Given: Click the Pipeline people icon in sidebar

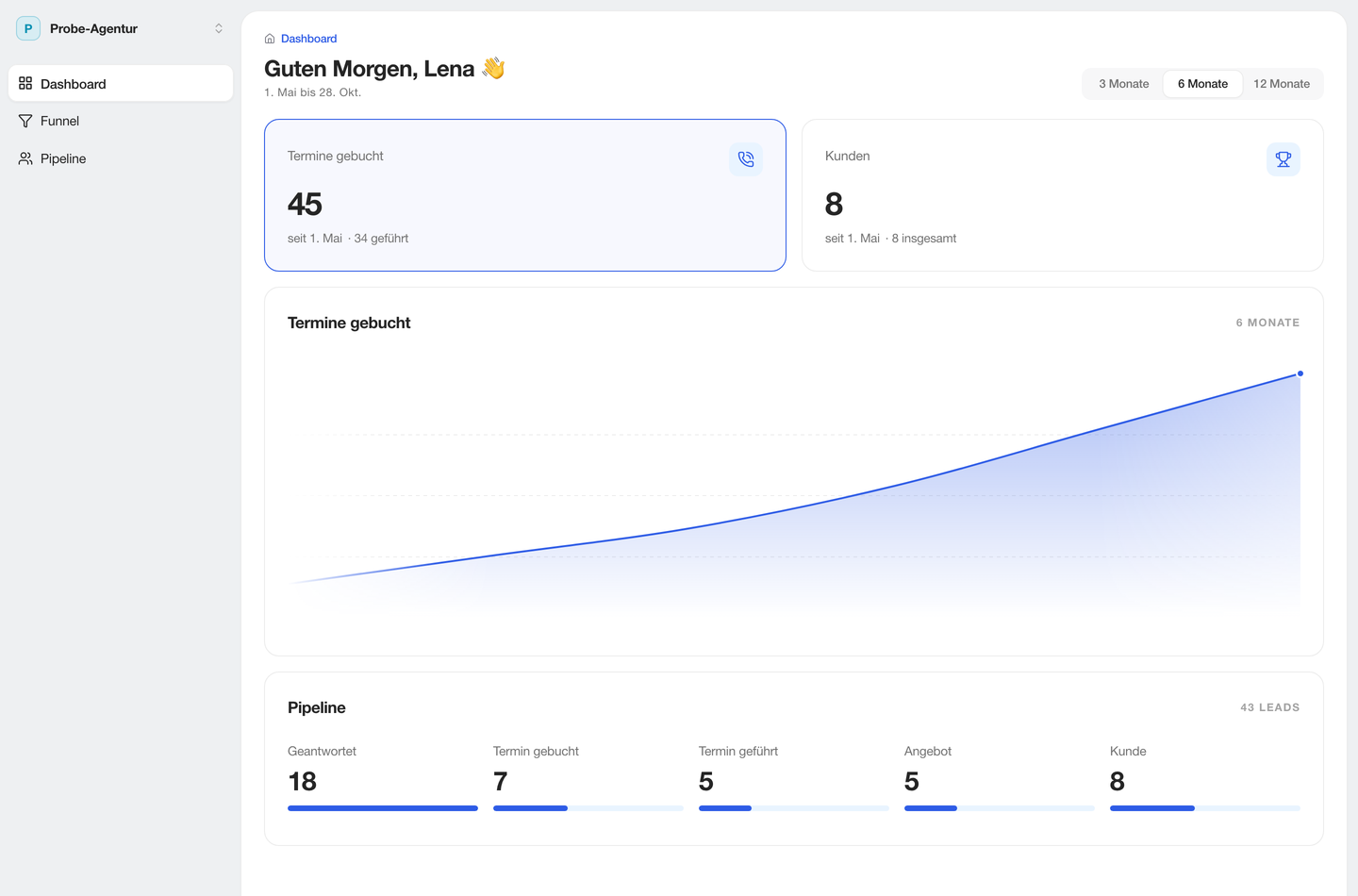Looking at the screenshot, I should coord(25,158).
